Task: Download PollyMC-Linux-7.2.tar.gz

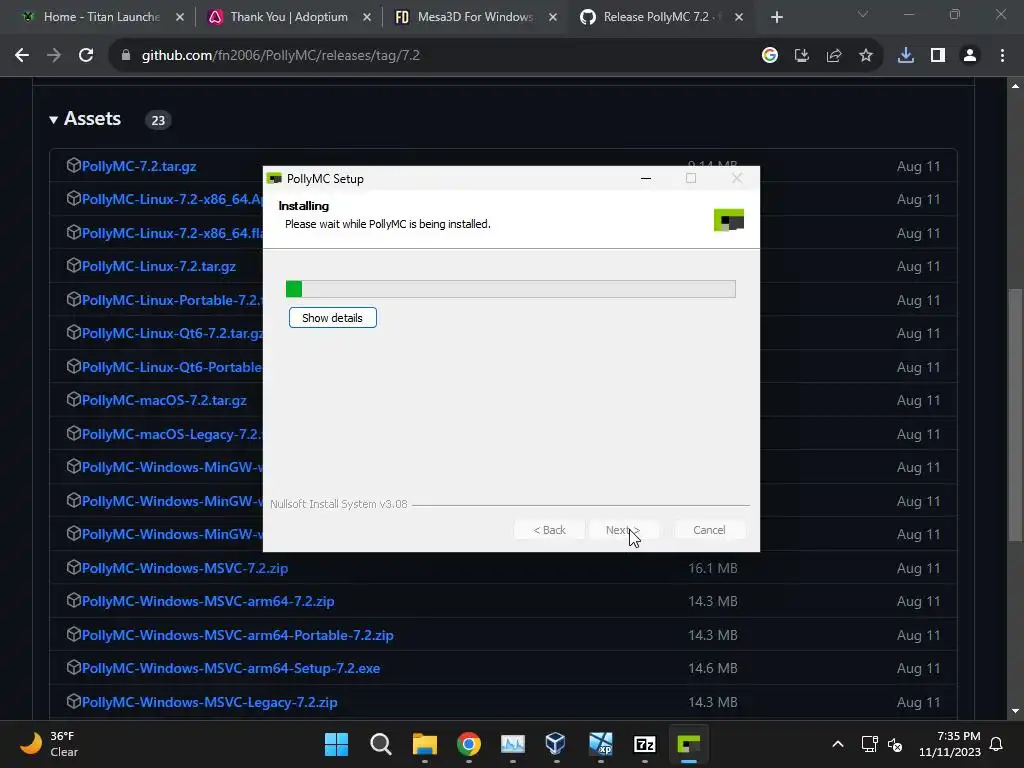Action: pyautogui.click(x=159, y=266)
